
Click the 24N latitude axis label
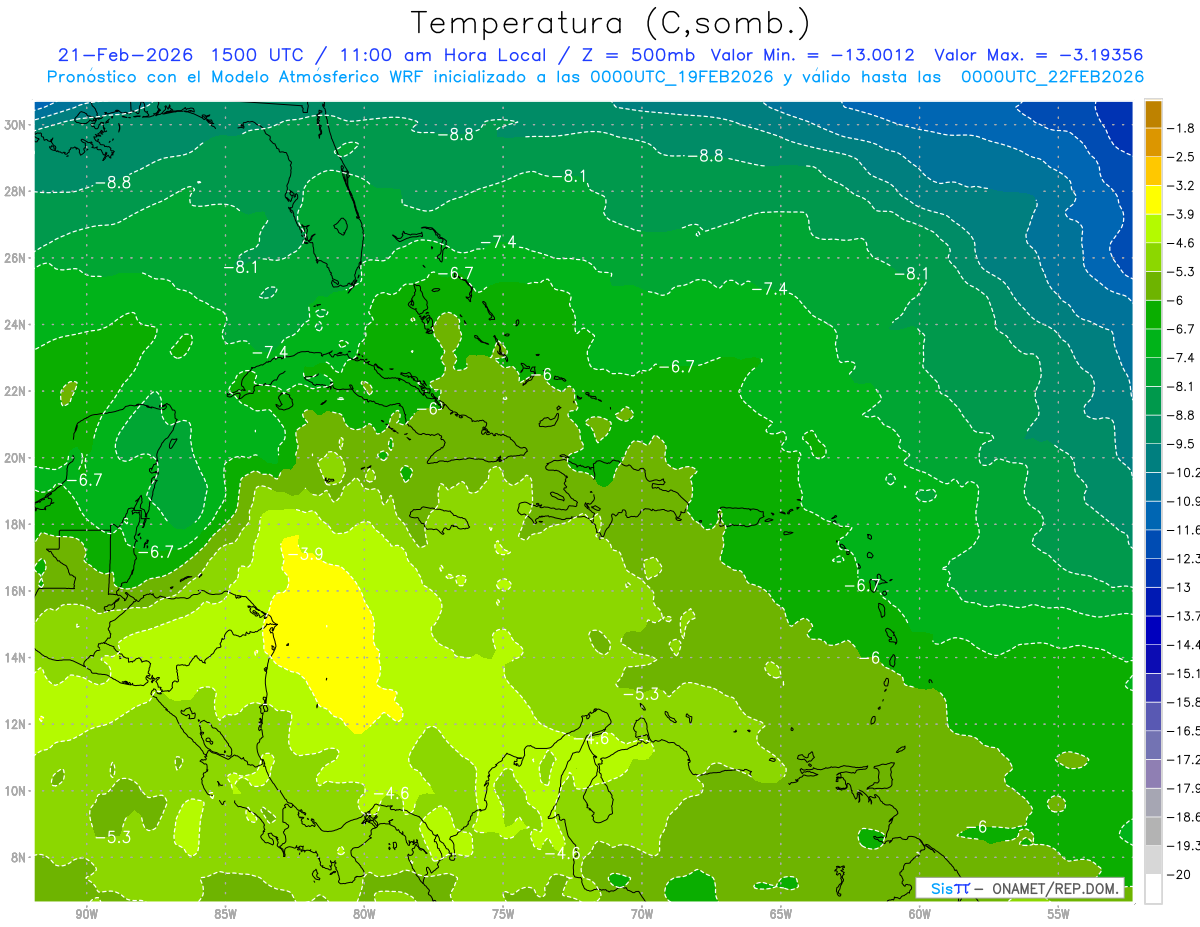click(16, 325)
